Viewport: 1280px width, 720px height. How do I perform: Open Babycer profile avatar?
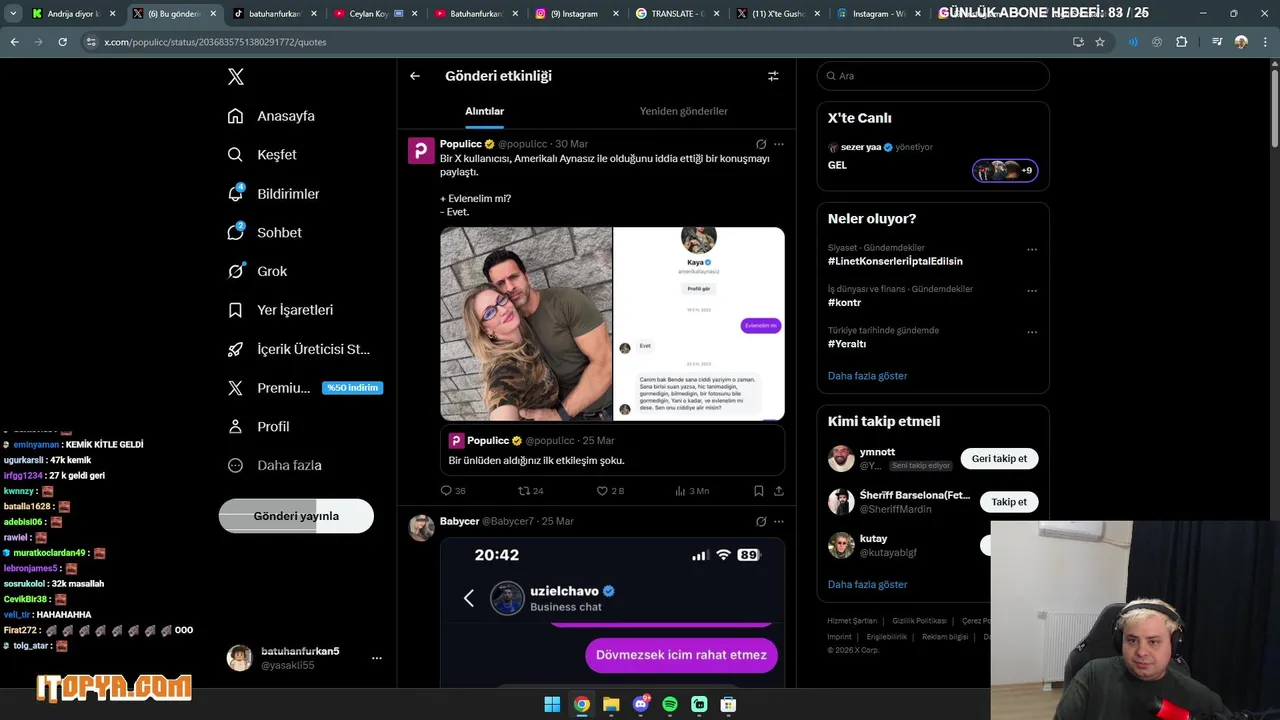421,528
